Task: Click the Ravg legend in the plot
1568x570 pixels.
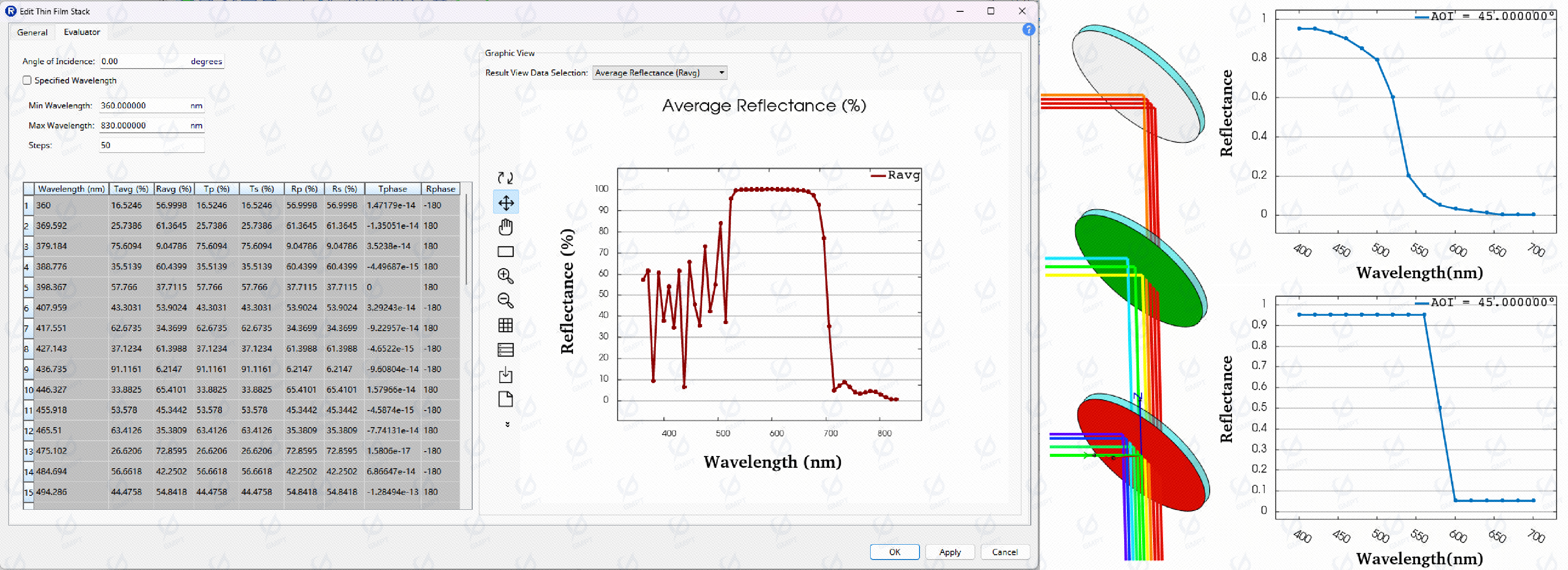Action: (895, 175)
